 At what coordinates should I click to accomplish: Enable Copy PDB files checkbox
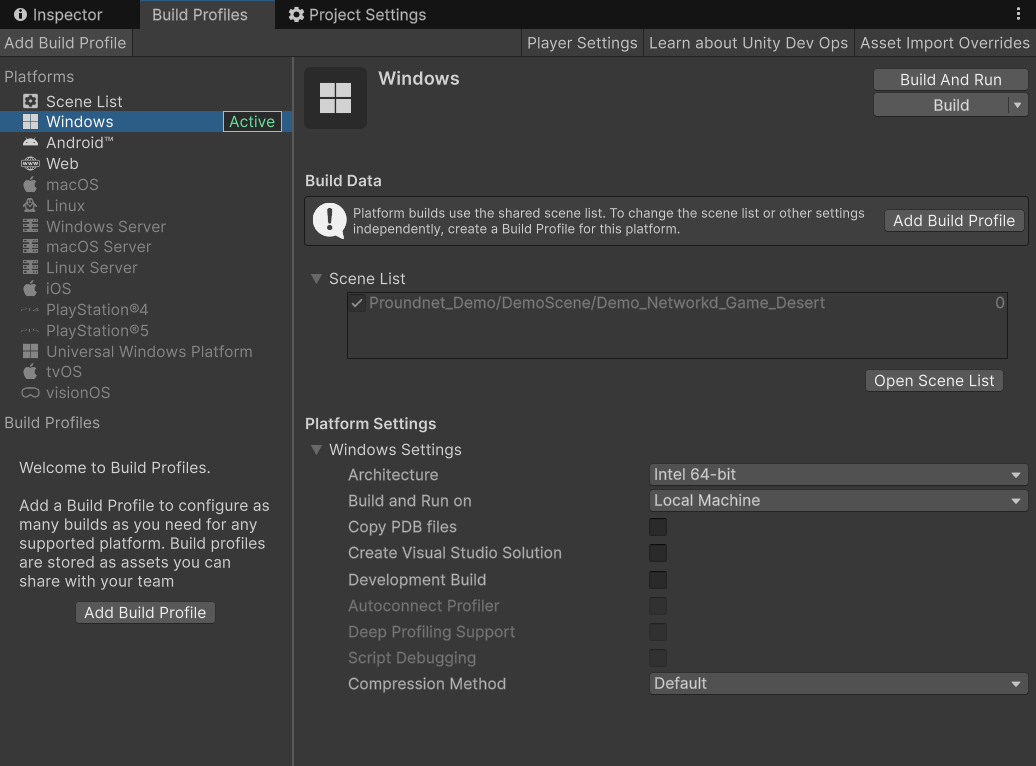[x=658, y=527]
